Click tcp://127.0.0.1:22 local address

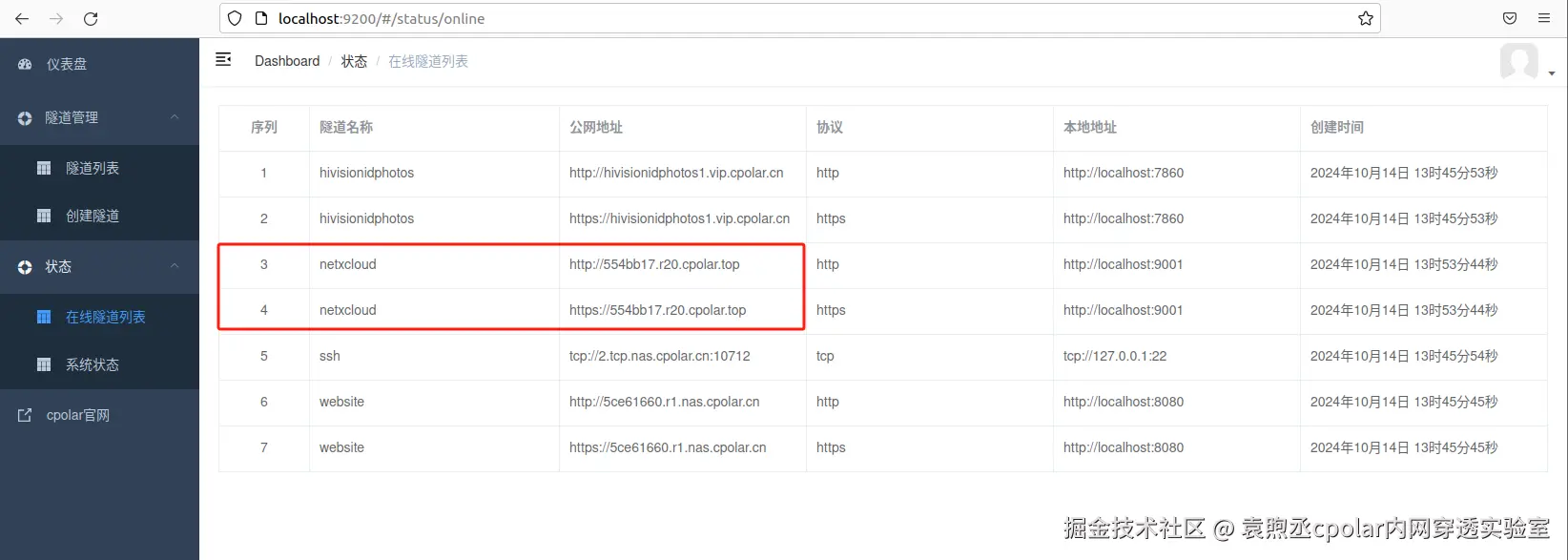coord(1115,356)
